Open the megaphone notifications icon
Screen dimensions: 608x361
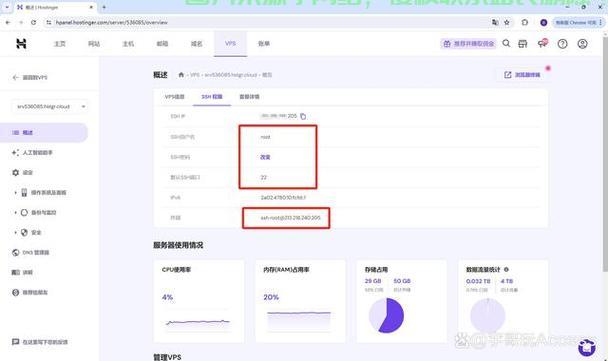(542, 43)
